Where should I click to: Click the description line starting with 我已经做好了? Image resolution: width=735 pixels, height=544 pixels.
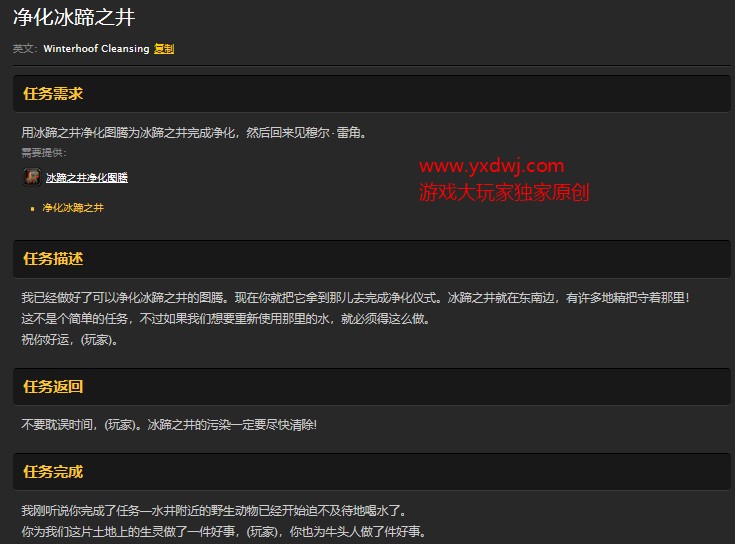tap(355, 298)
